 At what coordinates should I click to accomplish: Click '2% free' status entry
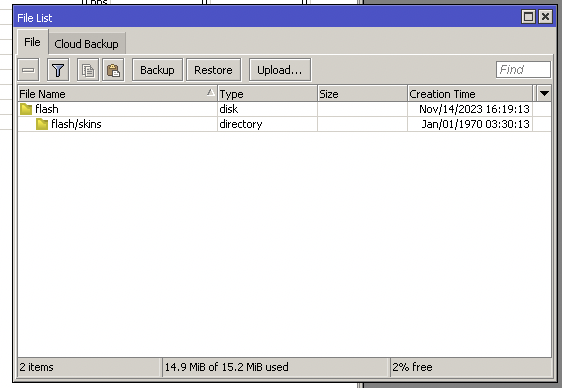(412, 367)
